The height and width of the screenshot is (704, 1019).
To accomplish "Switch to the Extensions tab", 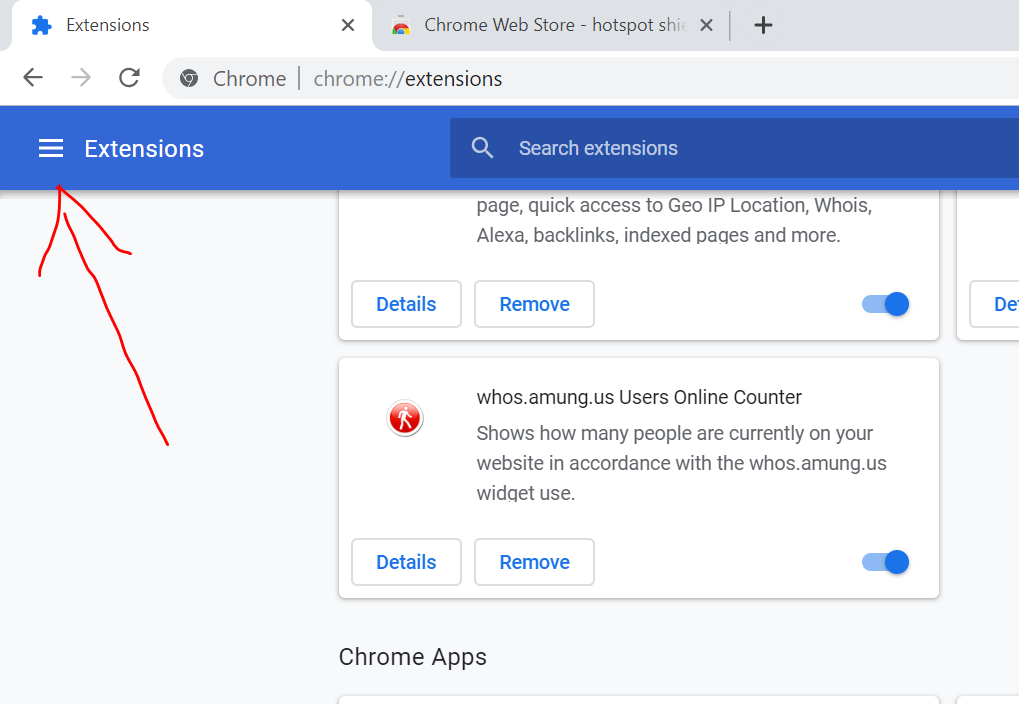I will click(x=192, y=25).
